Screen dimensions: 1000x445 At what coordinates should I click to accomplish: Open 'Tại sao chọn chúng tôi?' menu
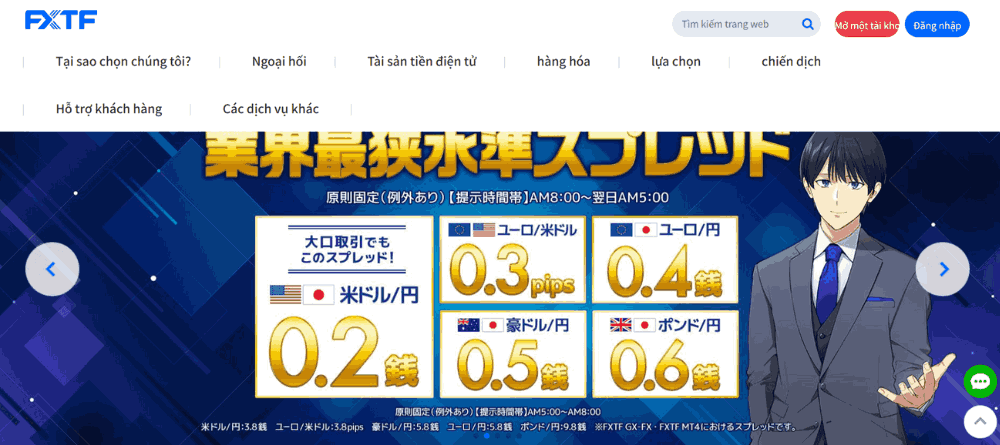(x=123, y=61)
